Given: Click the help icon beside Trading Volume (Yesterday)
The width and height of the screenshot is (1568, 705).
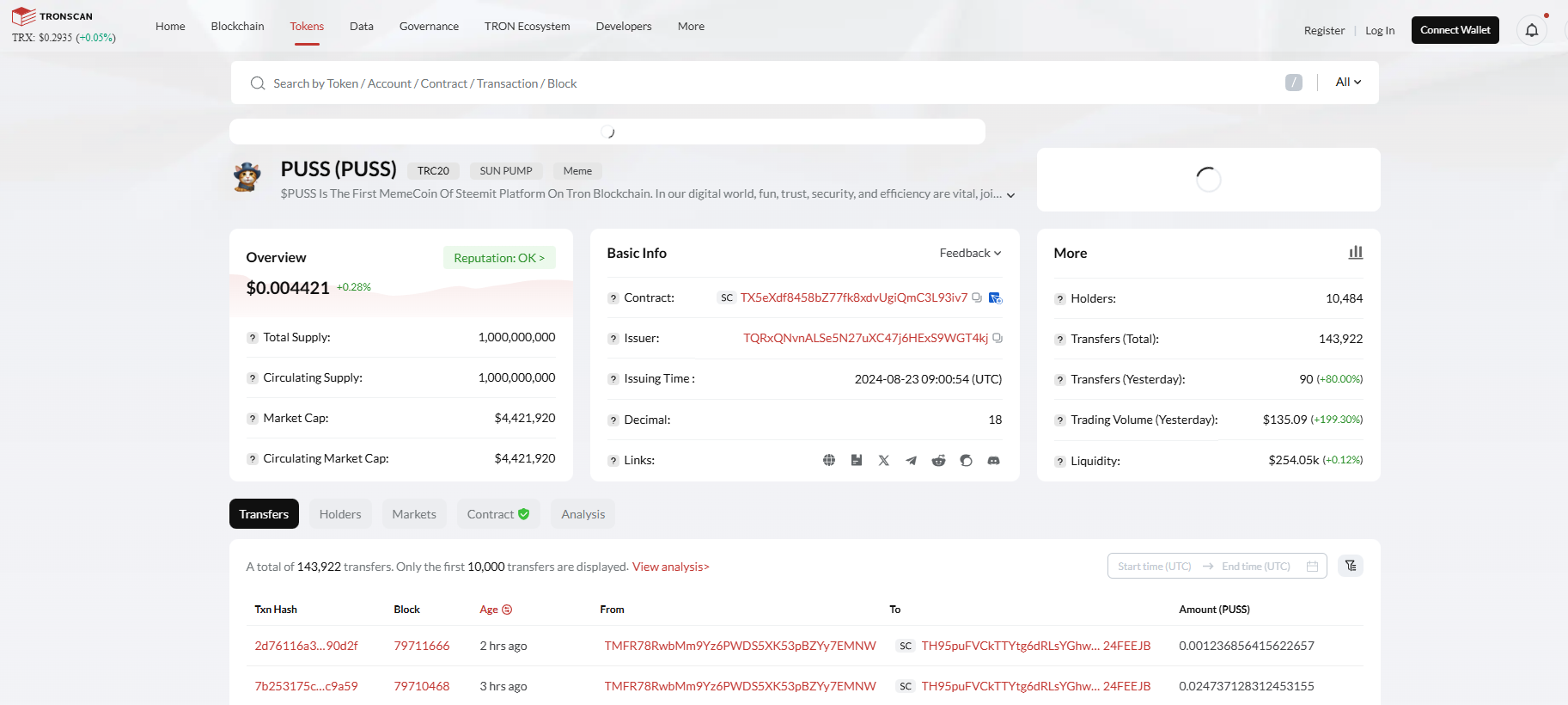Looking at the screenshot, I should click(1060, 420).
